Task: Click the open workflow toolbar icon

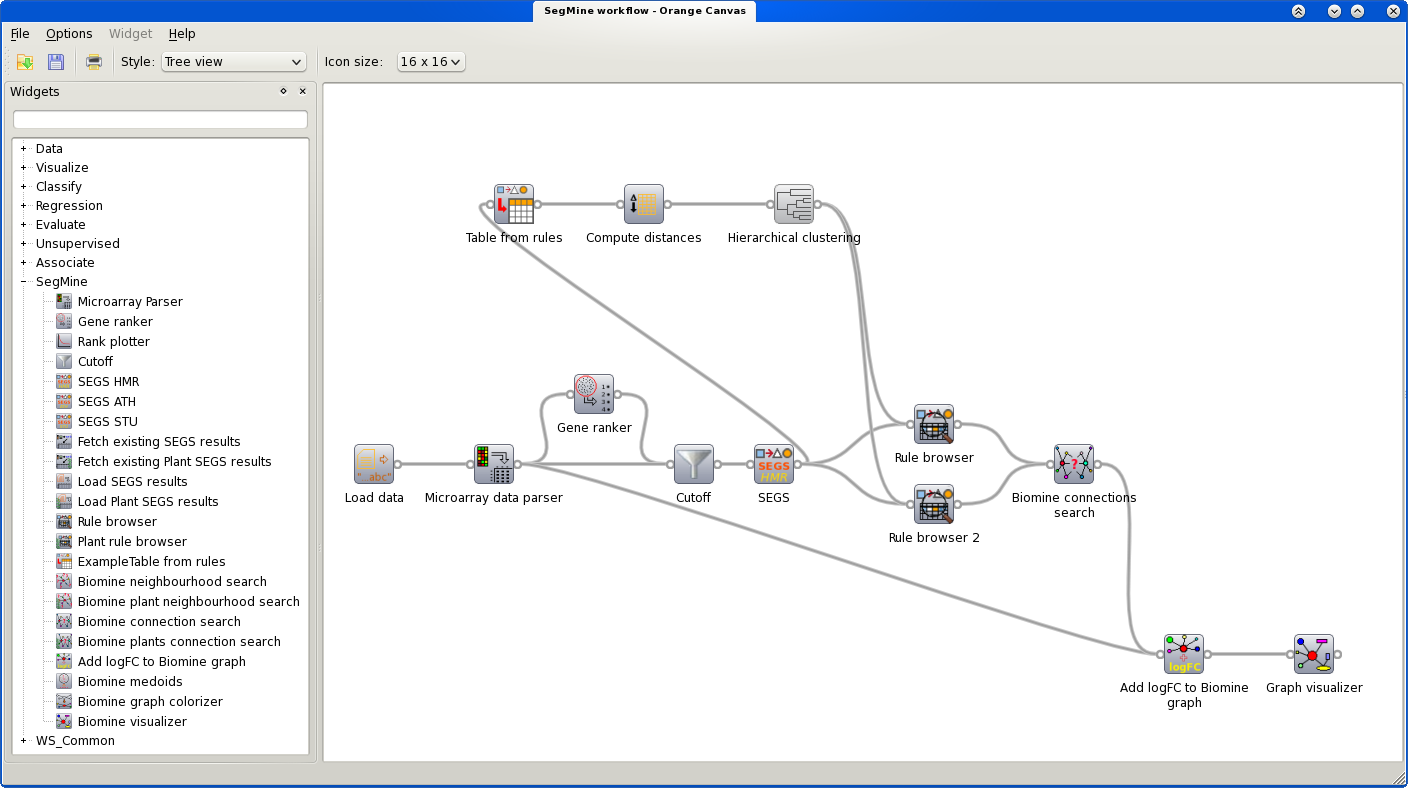Action: click(x=25, y=62)
